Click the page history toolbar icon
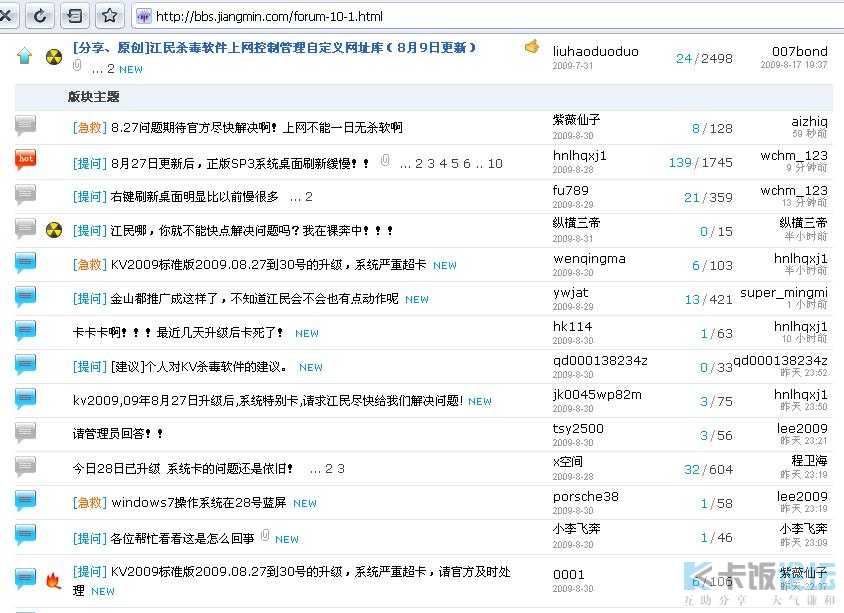Viewport: 844px width, 613px height. click(x=75, y=16)
